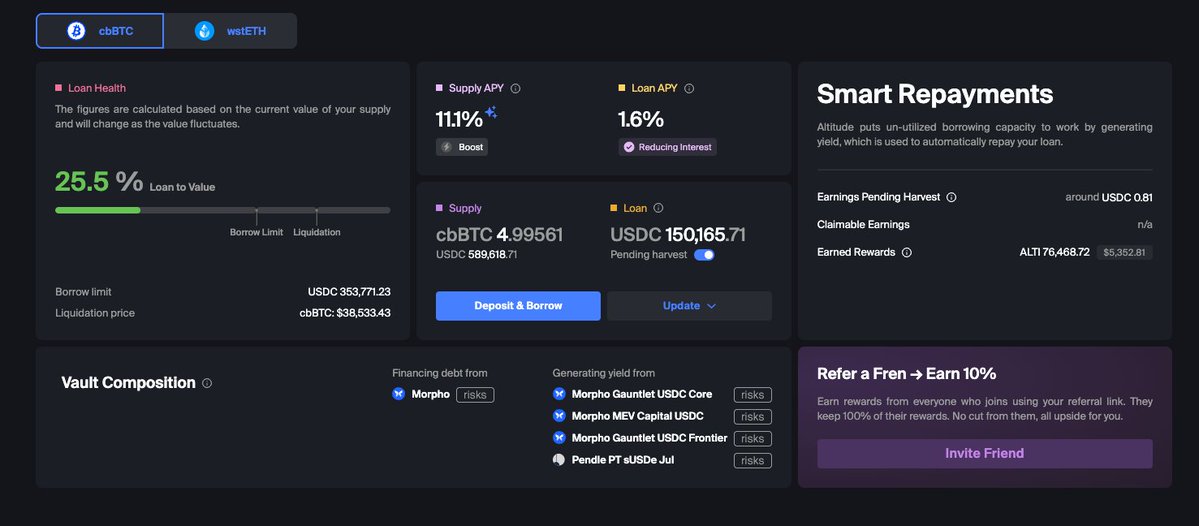Screen dimensions: 1199x526
Task: Click the Pendle PT sUSDe Jul label
Action: [x=622, y=460]
